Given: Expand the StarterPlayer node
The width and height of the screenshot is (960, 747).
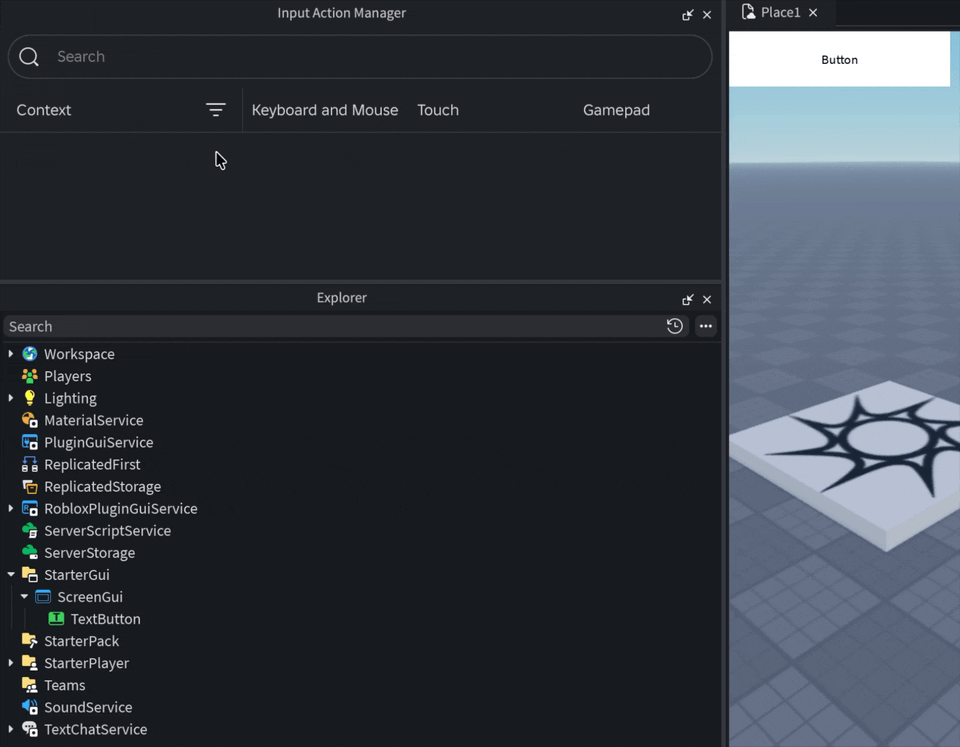Looking at the screenshot, I should click(x=10, y=663).
